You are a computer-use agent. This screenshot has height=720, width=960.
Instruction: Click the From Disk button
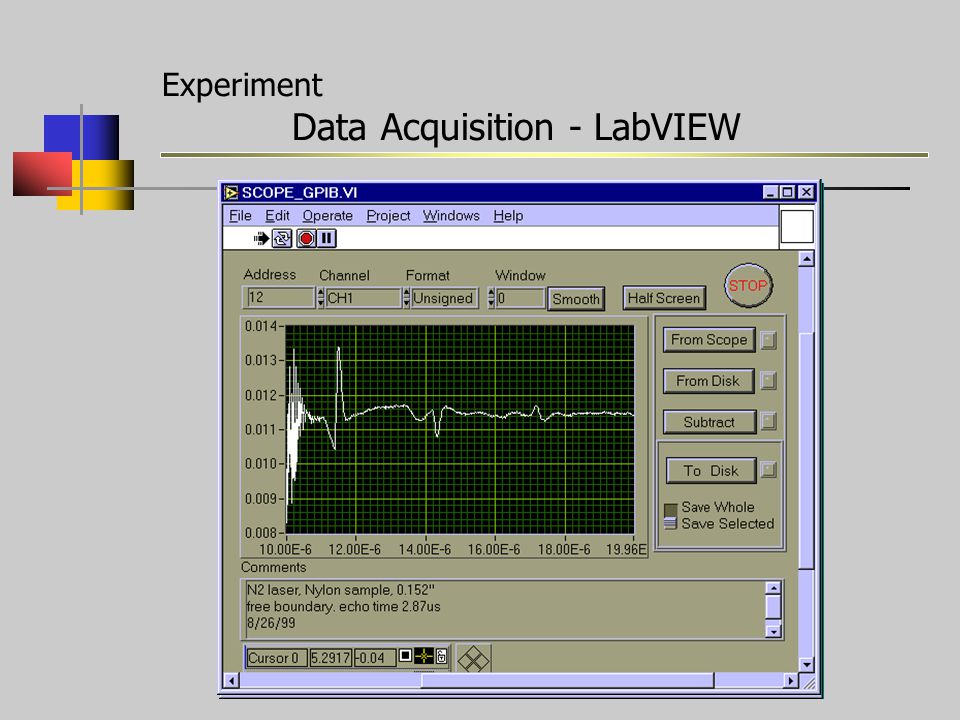point(708,381)
